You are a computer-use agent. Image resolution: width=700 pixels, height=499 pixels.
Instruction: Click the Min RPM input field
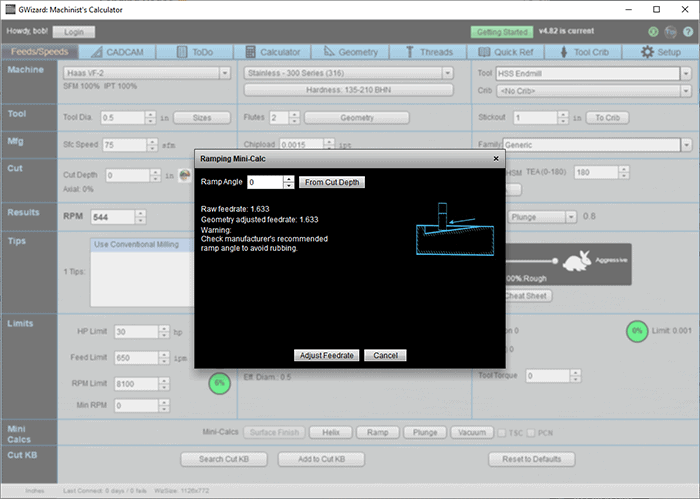(x=136, y=406)
